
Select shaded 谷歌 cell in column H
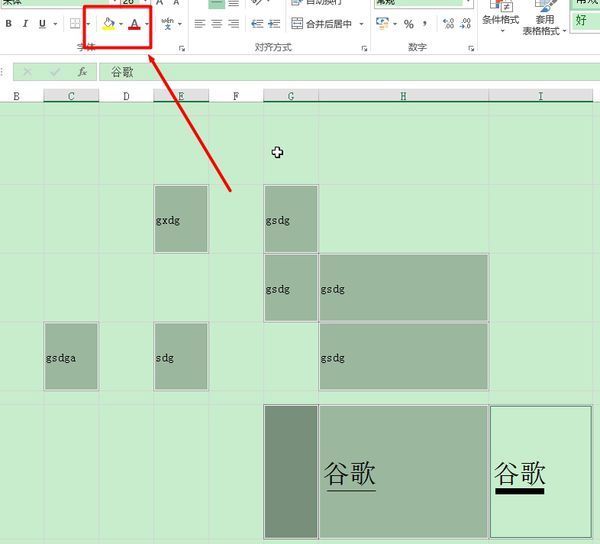click(404, 472)
